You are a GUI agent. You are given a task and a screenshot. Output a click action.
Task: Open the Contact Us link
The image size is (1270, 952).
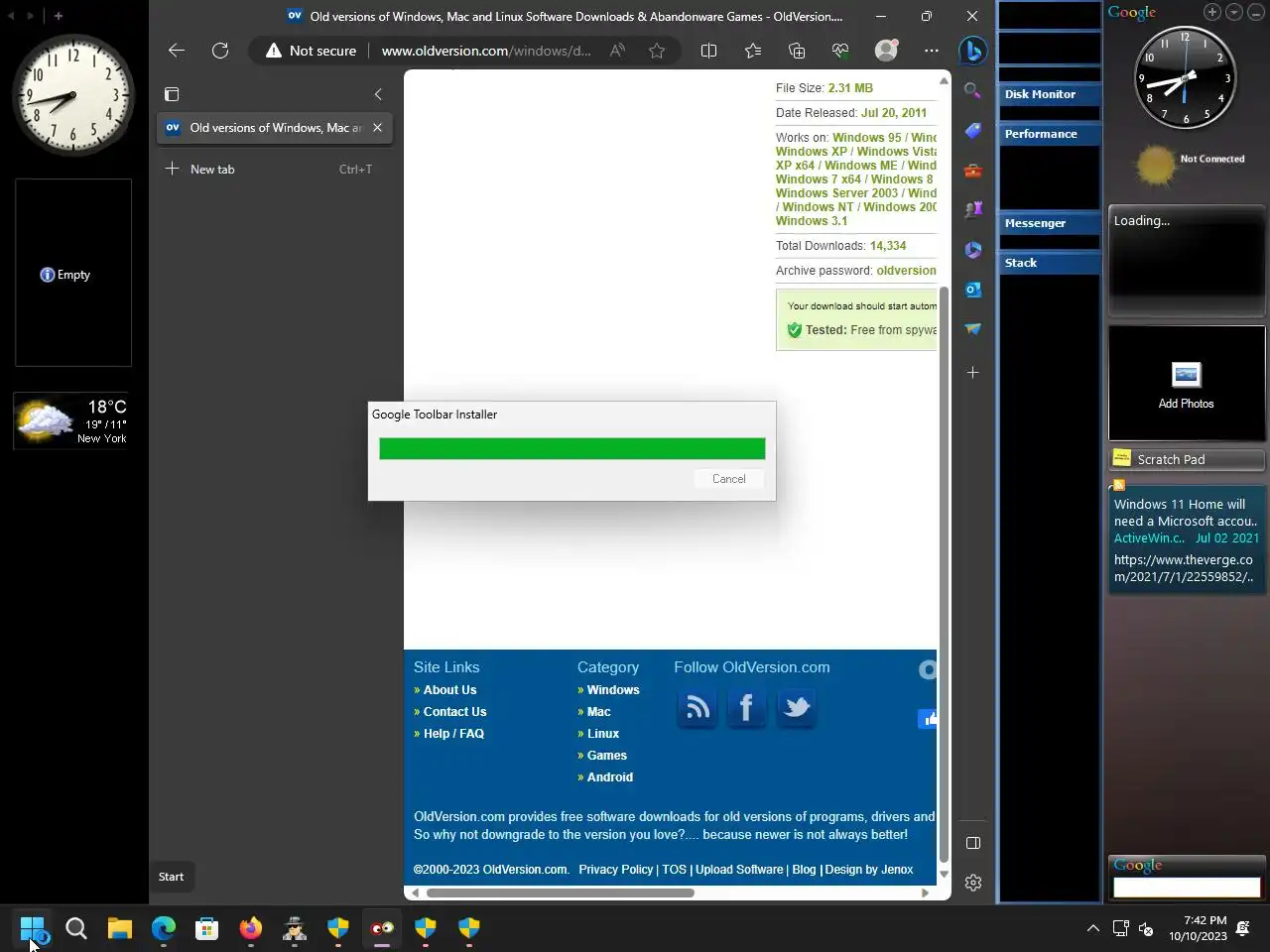[454, 712]
